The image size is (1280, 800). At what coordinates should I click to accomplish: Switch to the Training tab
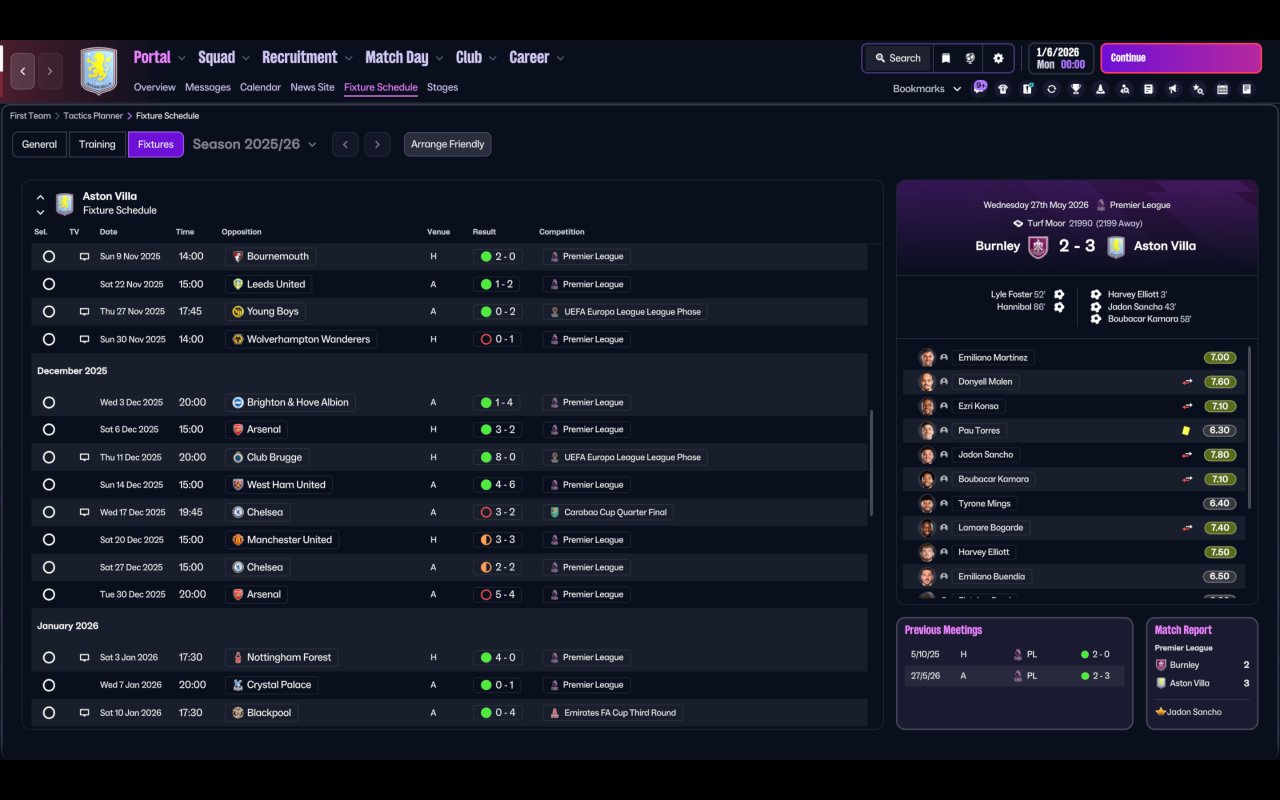pyautogui.click(x=97, y=145)
